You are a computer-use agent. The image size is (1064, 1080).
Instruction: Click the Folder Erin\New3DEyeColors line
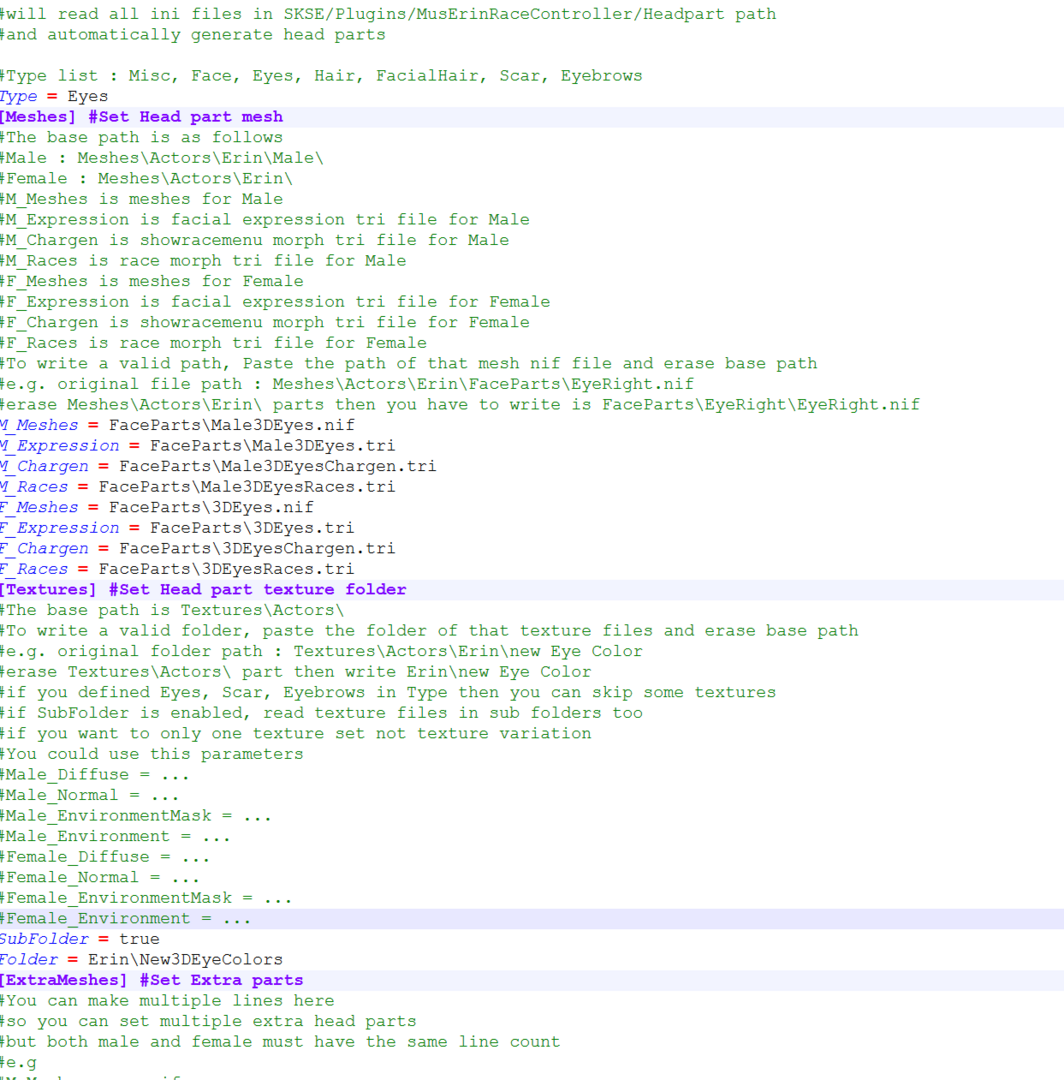point(141,960)
